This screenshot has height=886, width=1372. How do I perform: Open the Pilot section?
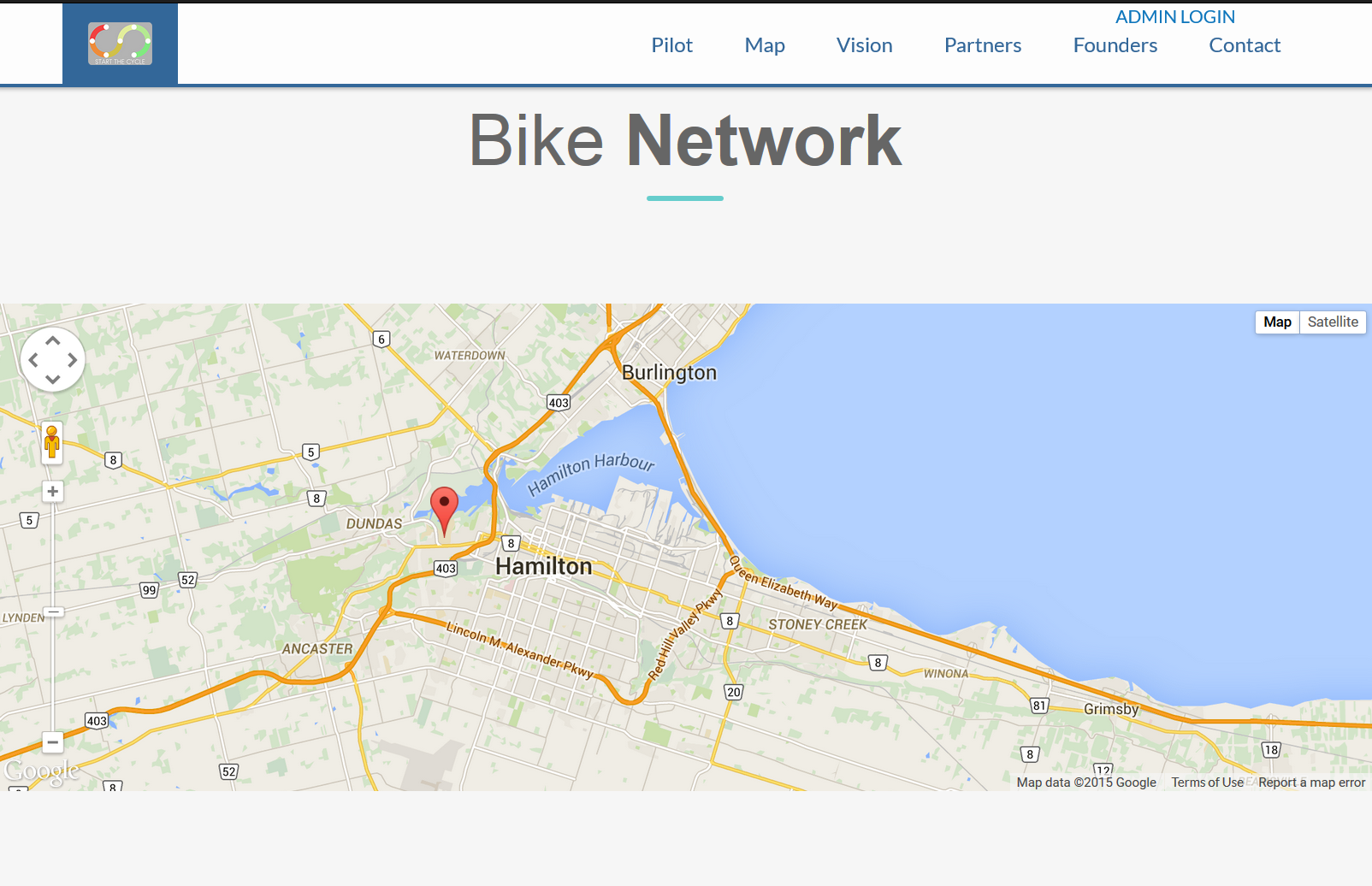click(671, 45)
